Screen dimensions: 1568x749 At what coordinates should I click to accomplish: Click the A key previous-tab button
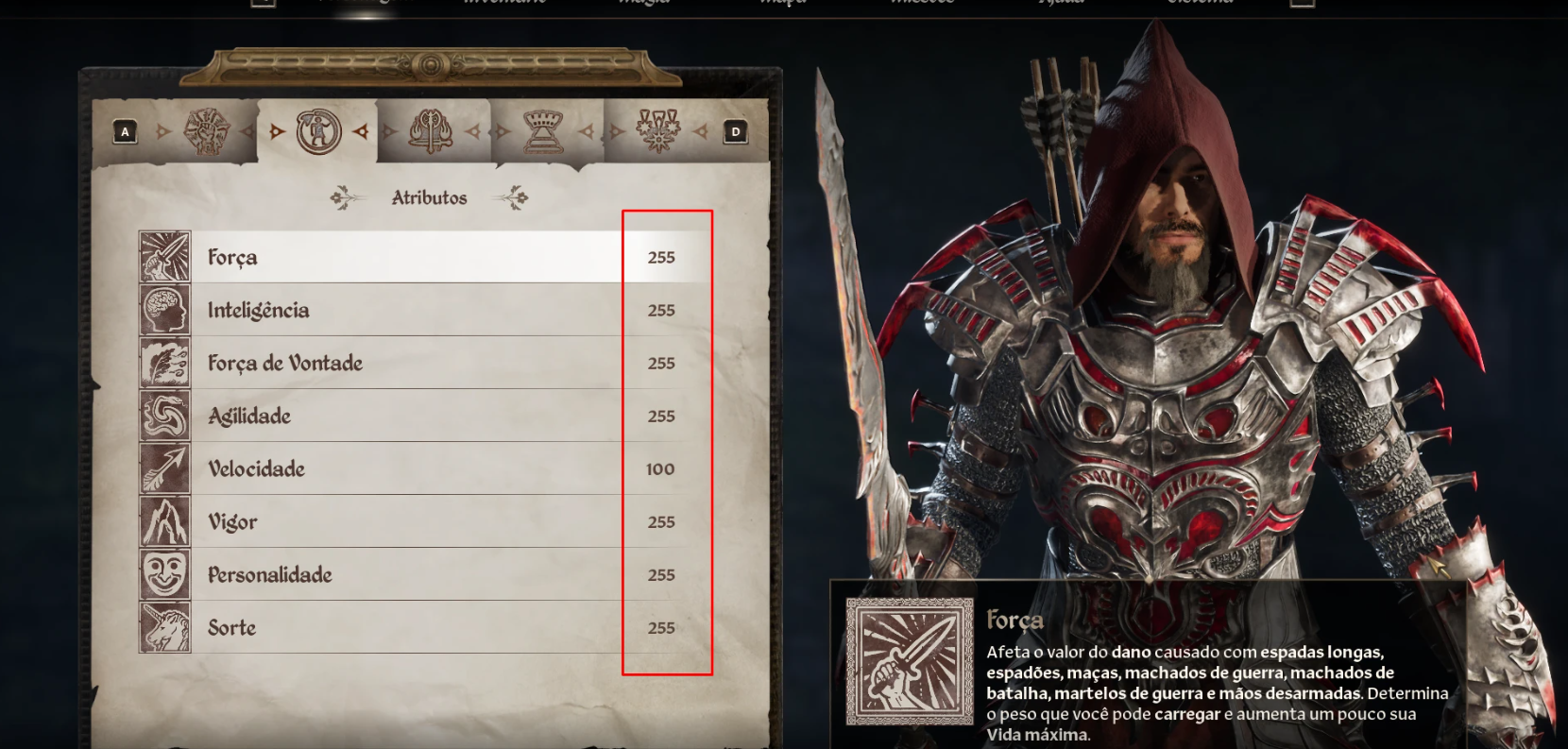click(x=125, y=132)
